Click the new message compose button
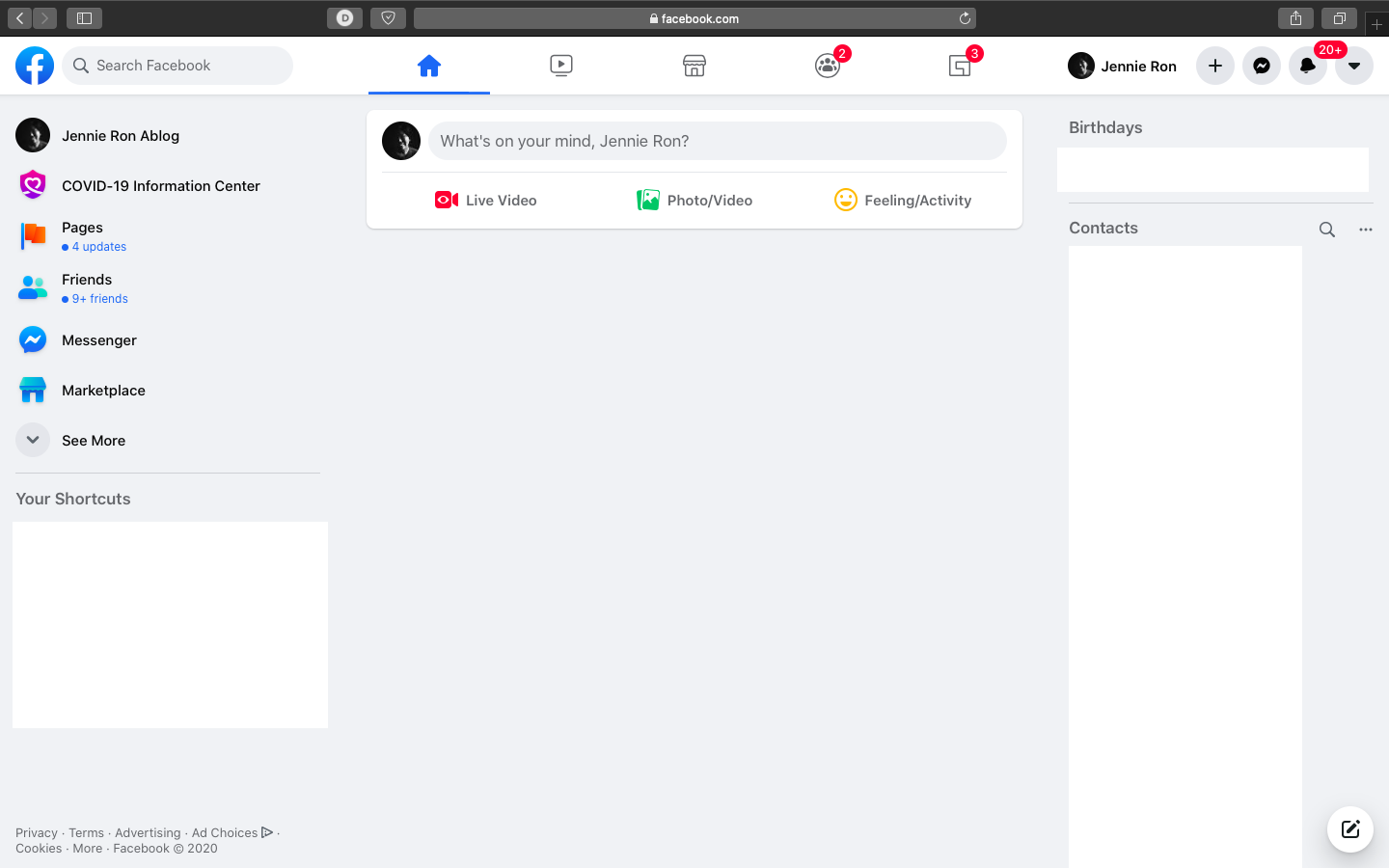This screenshot has width=1389, height=868. (x=1350, y=829)
